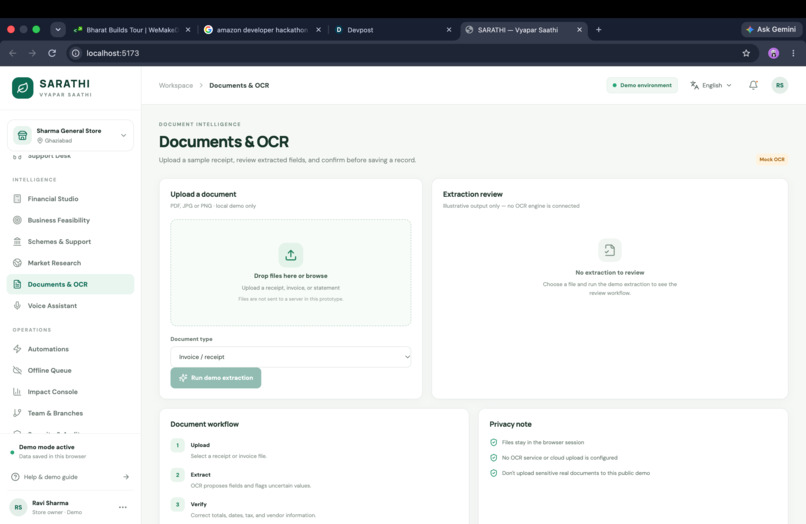Close the Devpost tab
The image size is (806, 524).
[449, 30]
